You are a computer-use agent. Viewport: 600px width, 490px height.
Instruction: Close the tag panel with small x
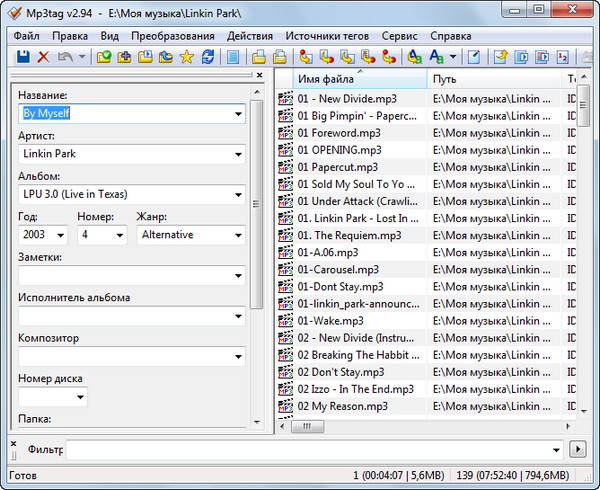point(259,75)
